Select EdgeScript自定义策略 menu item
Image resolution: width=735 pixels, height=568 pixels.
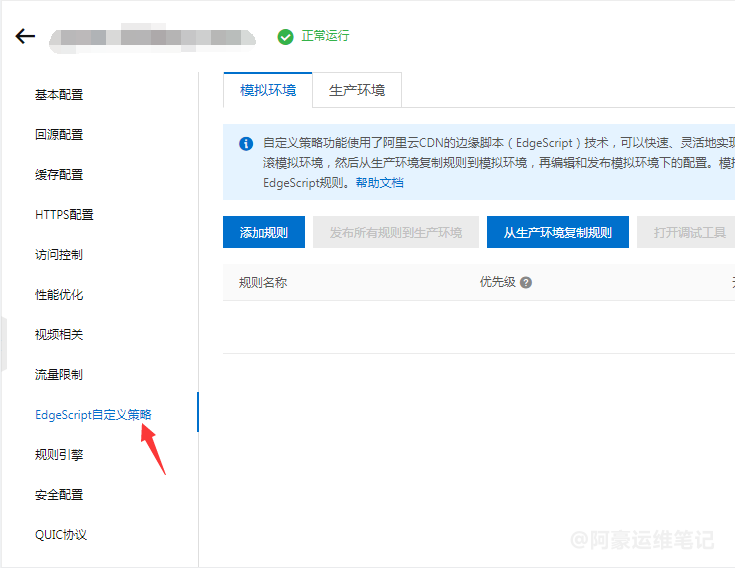coord(93,415)
